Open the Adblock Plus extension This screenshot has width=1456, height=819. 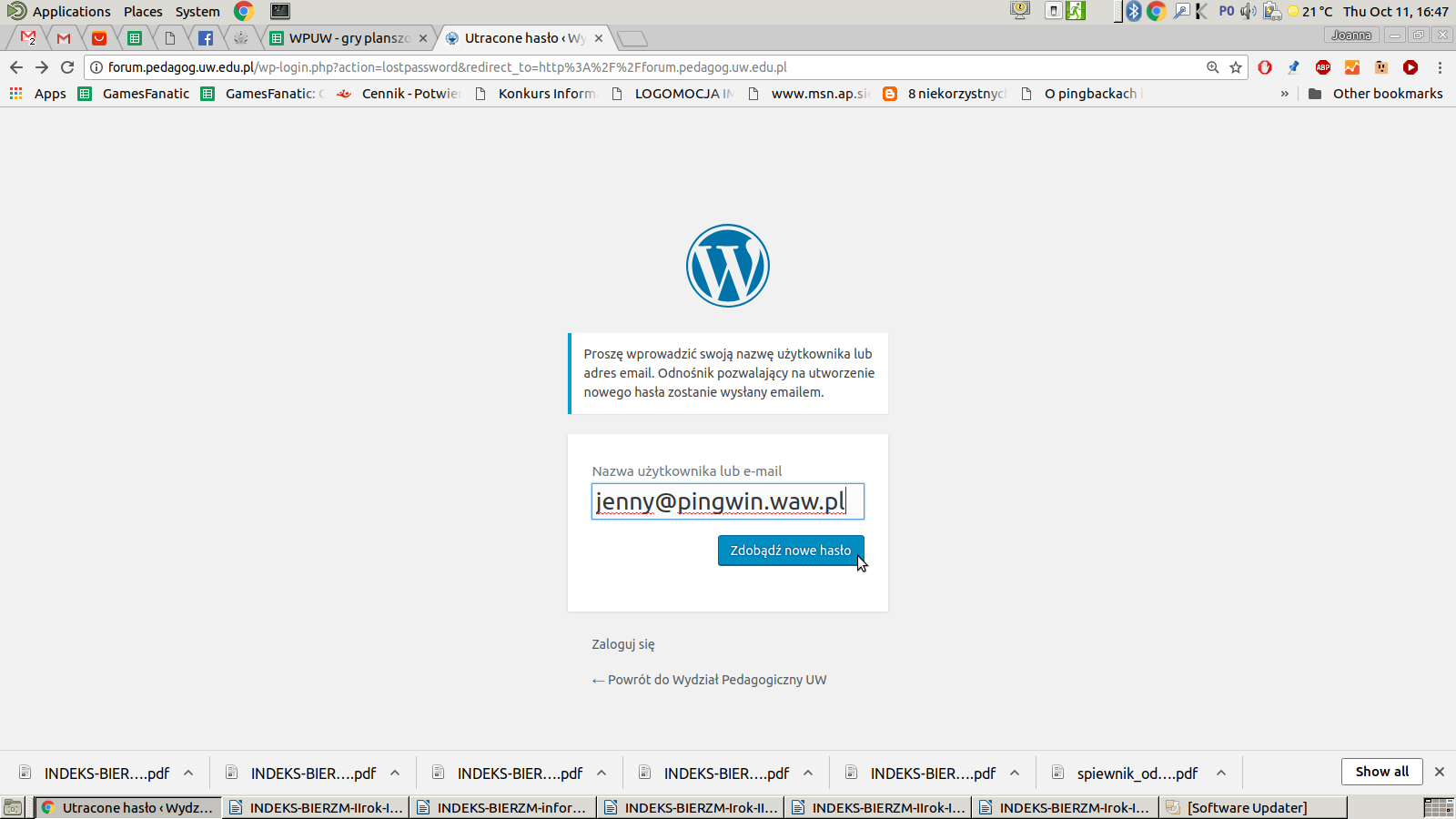coord(1323,67)
